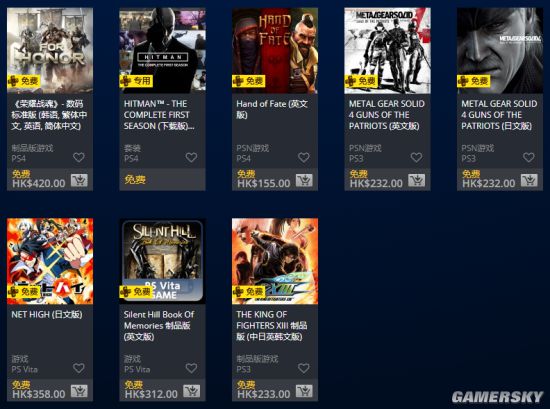The image size is (550, 409).
Task: Favorite Silent Hill Book Of Memories heart
Action: pos(192,368)
